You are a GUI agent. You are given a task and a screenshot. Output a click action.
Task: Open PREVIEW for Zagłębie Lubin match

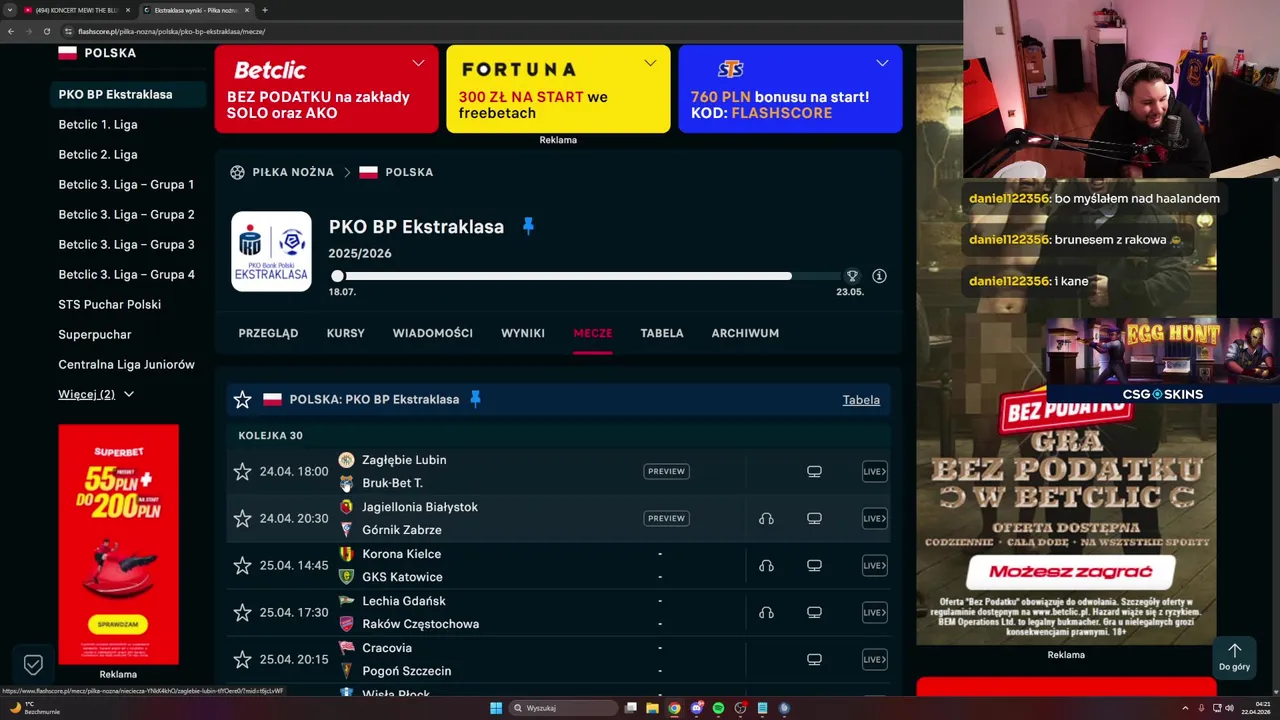pyautogui.click(x=666, y=471)
